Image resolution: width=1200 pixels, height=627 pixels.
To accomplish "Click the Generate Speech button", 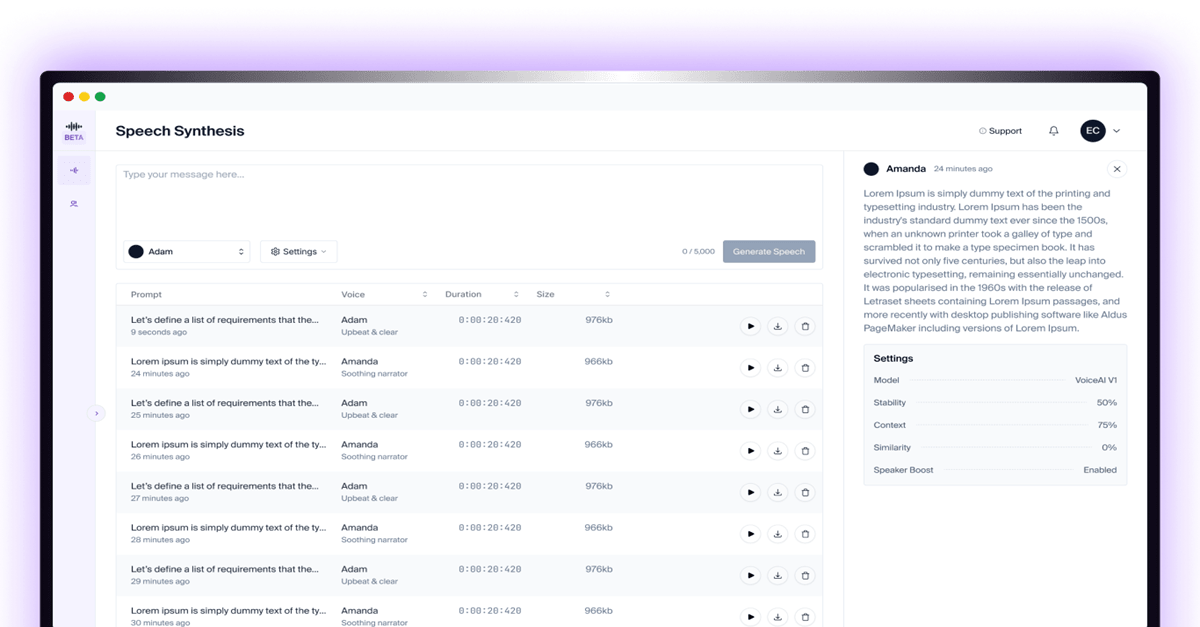I will click(768, 251).
